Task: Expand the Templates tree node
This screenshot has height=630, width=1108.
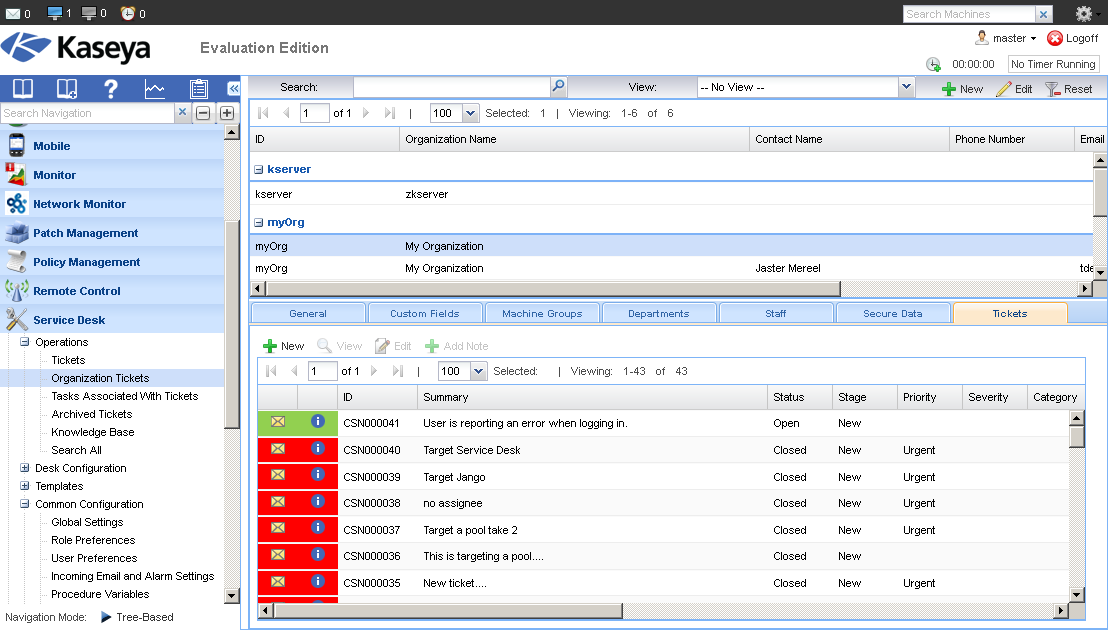Action: (25, 486)
